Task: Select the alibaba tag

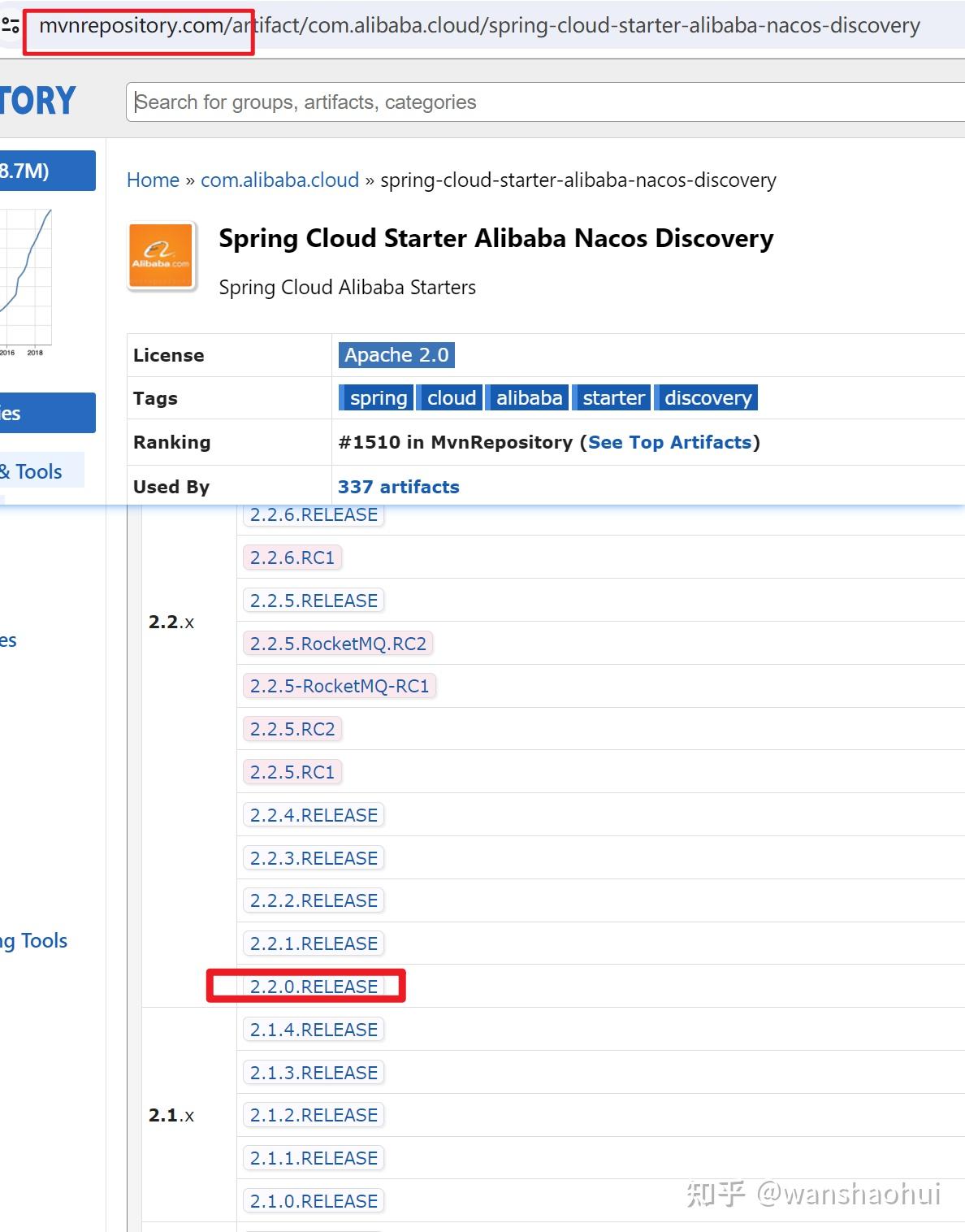Action: tap(529, 398)
